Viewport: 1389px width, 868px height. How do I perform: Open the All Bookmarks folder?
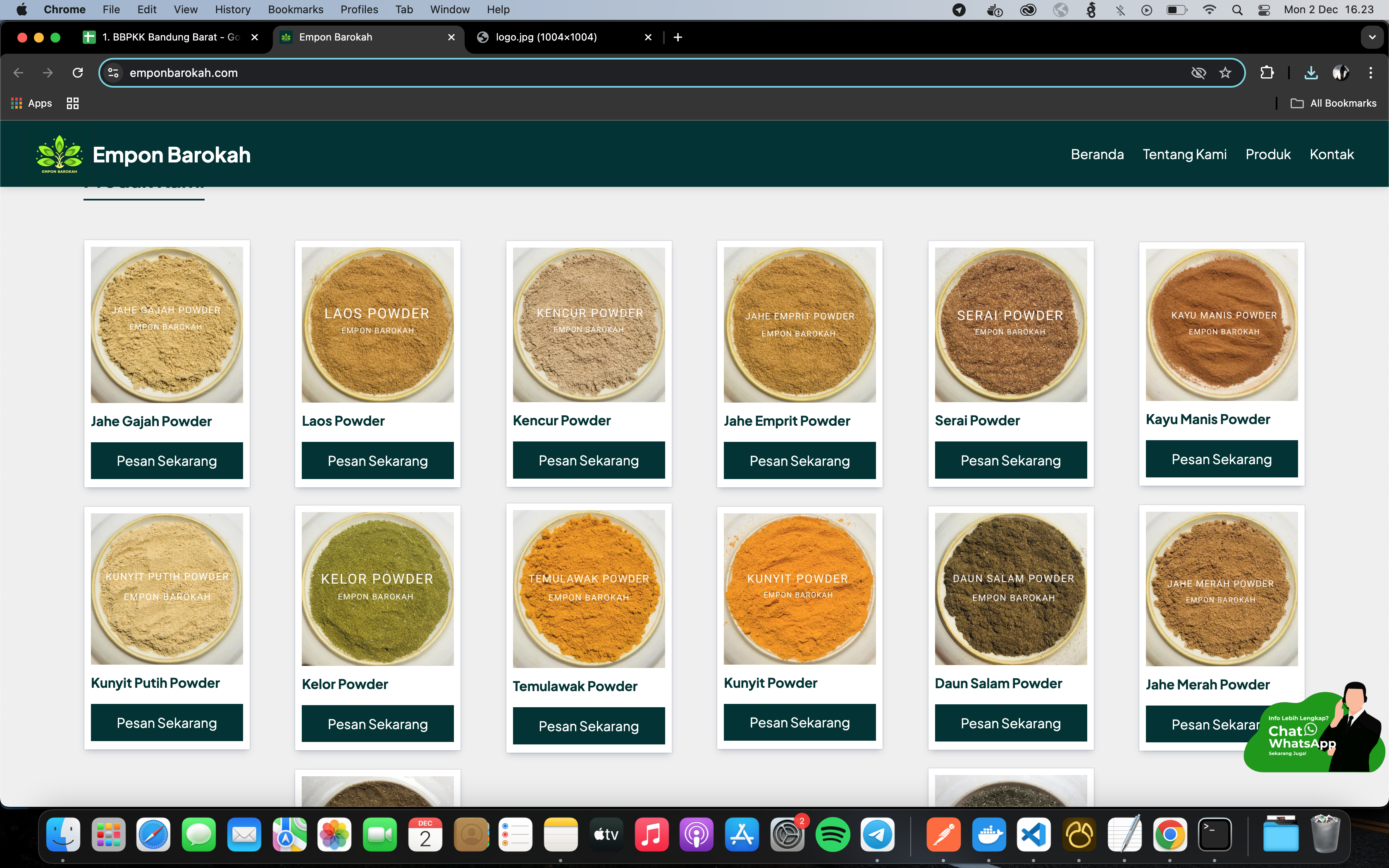pyautogui.click(x=1333, y=103)
